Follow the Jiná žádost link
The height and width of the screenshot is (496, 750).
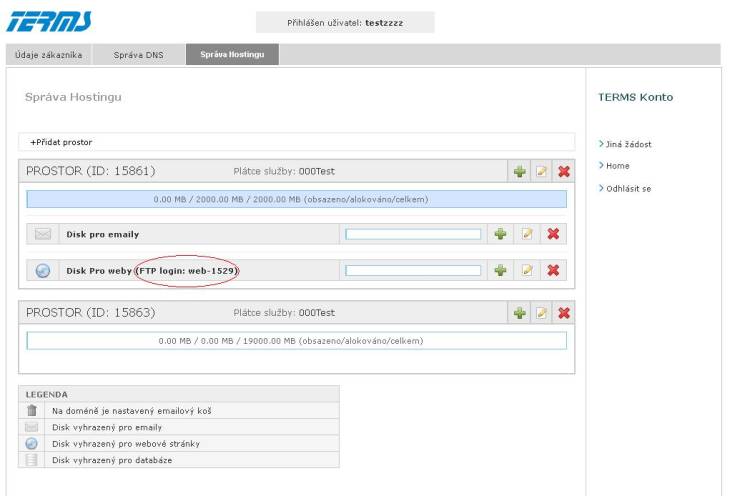(629, 144)
